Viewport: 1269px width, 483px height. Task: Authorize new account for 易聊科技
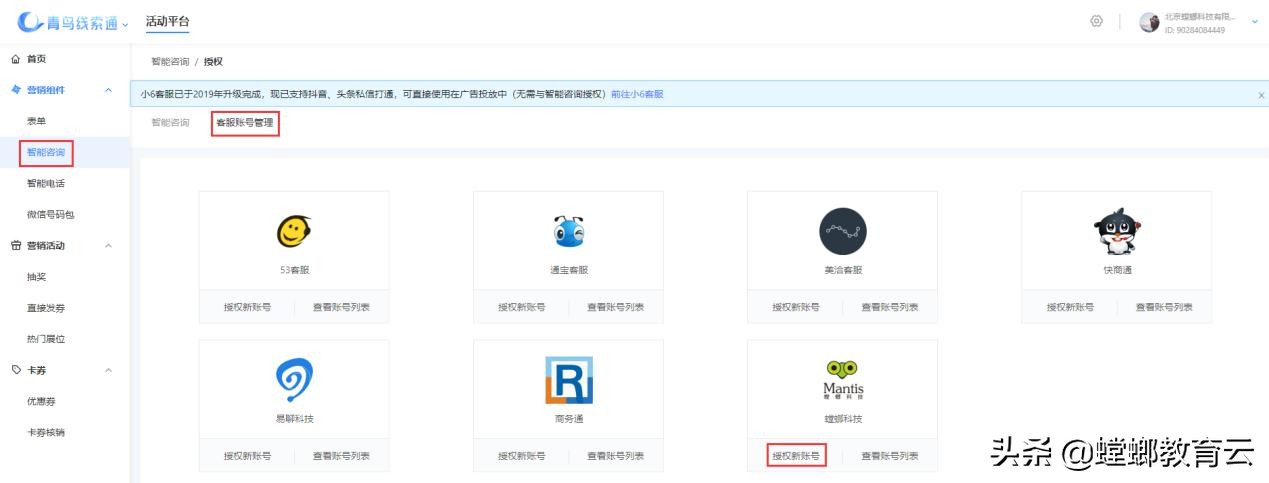point(247,456)
